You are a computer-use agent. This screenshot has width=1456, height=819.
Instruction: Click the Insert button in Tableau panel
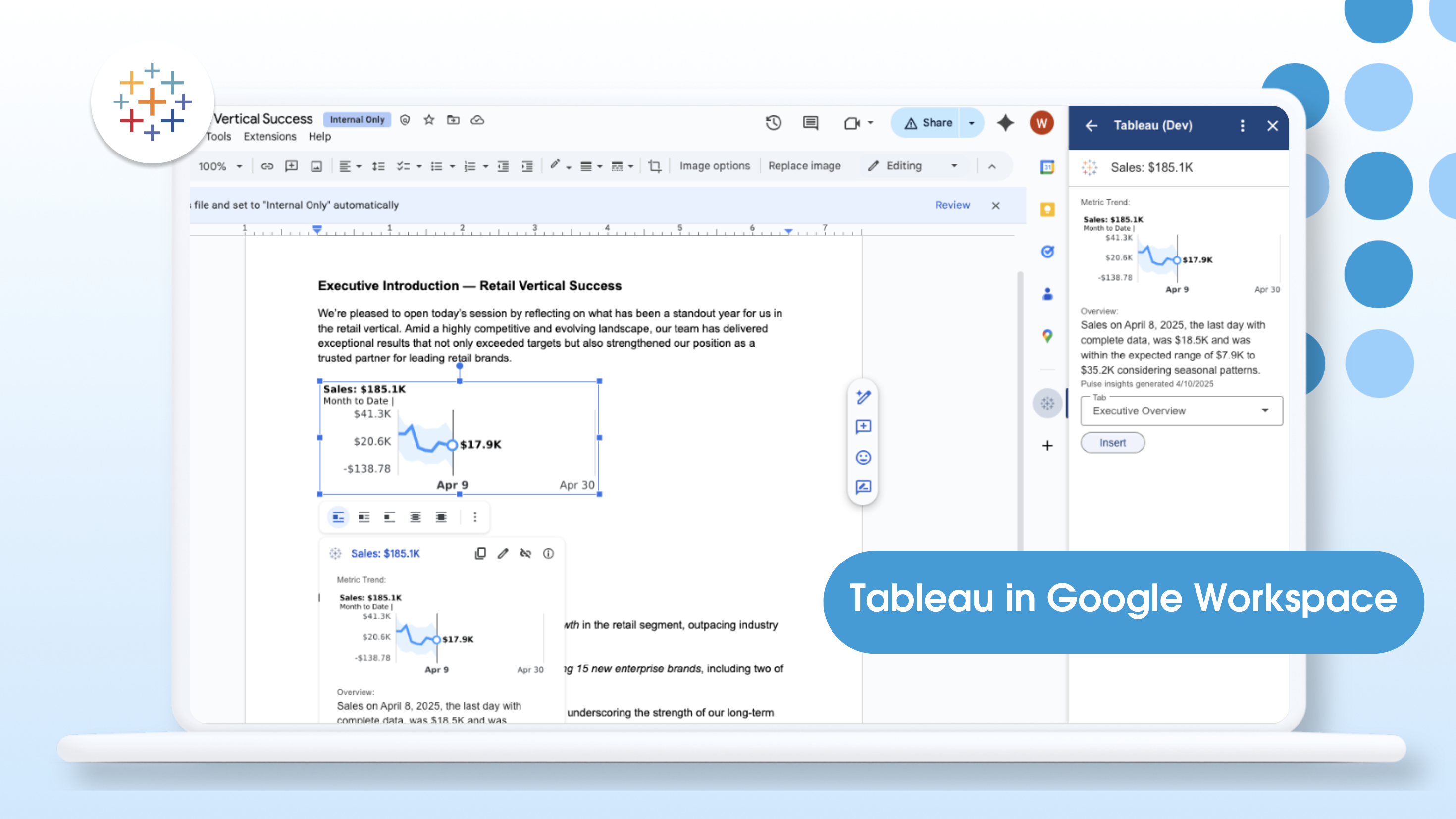[x=1112, y=443]
